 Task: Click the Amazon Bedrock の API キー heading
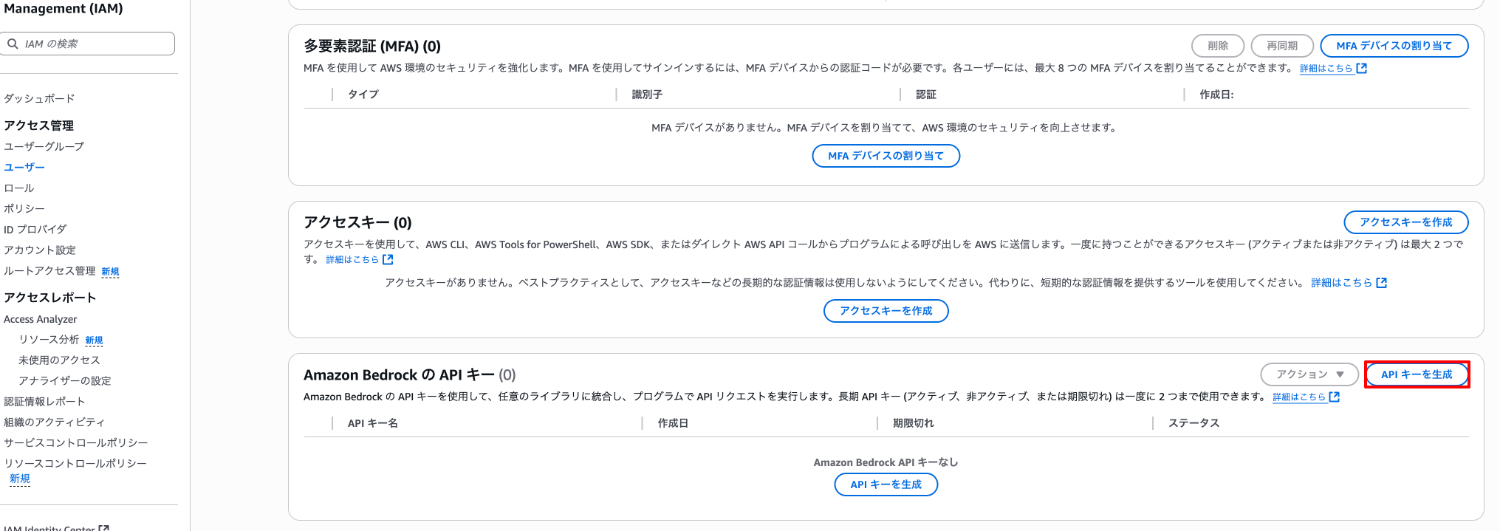(x=399, y=375)
